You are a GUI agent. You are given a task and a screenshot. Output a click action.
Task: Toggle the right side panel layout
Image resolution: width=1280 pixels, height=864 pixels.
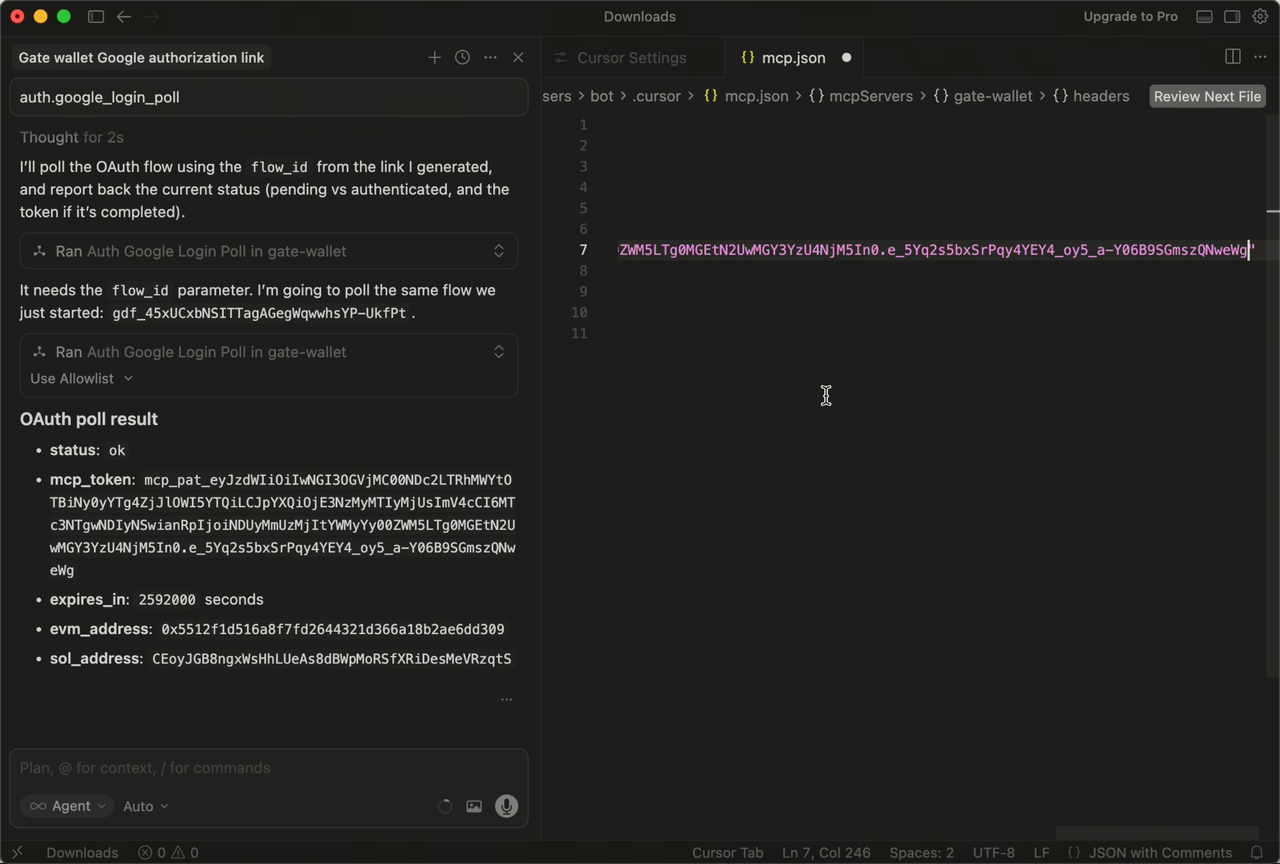coord(1232,17)
